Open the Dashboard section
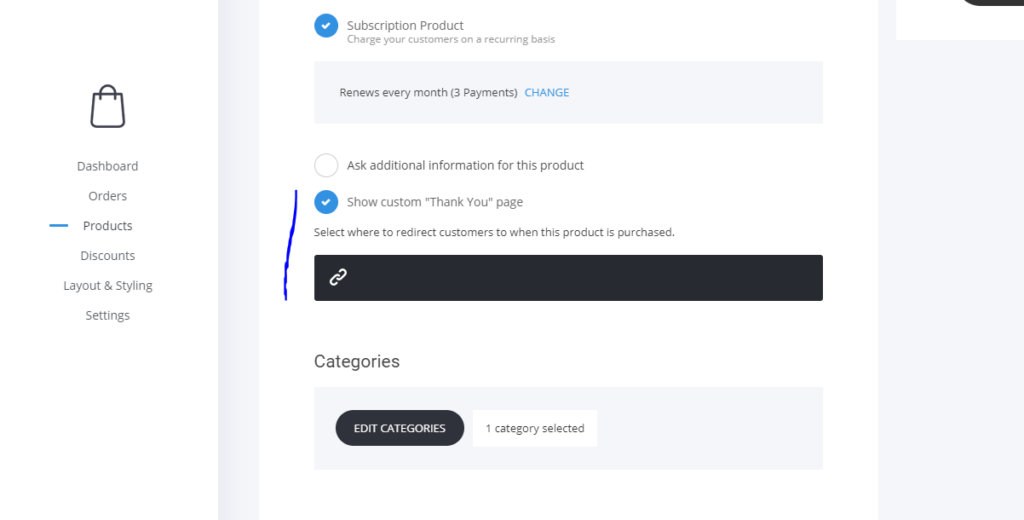Image resolution: width=1024 pixels, height=520 pixels. click(x=108, y=166)
